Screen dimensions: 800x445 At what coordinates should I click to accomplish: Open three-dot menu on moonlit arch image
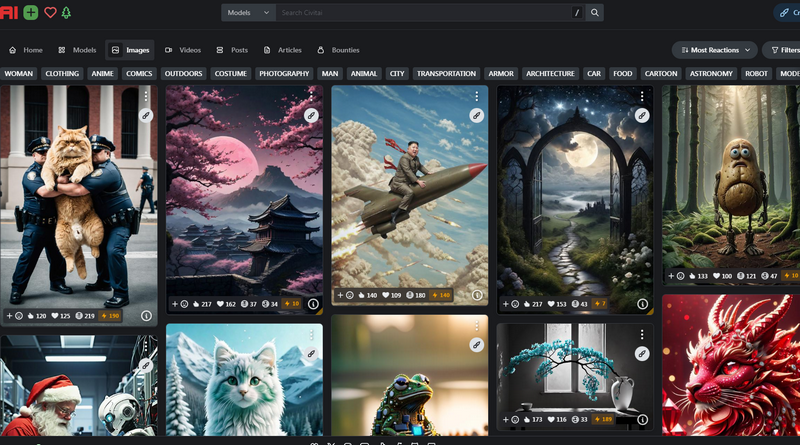coord(642,96)
